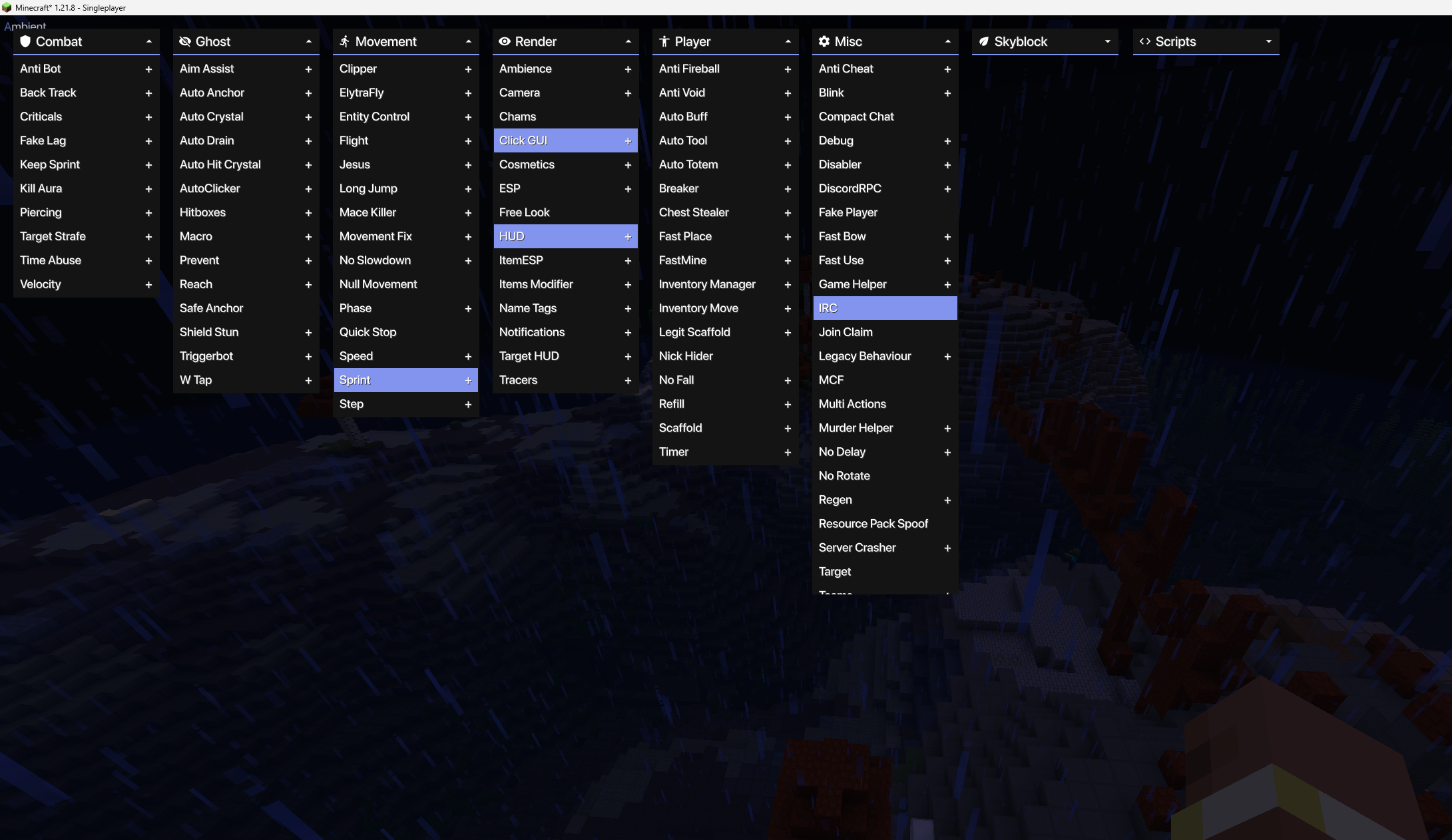Click the Quick Stop entry
Screen dimensions: 1452x840
406,332
